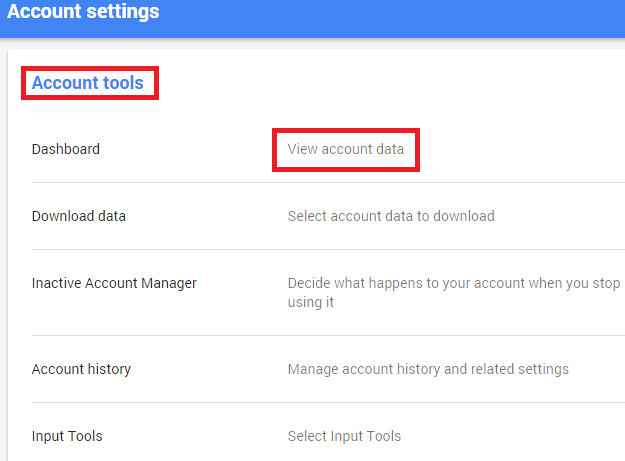Open Inactive Account Manager
The width and height of the screenshot is (625, 461).
[x=114, y=283]
